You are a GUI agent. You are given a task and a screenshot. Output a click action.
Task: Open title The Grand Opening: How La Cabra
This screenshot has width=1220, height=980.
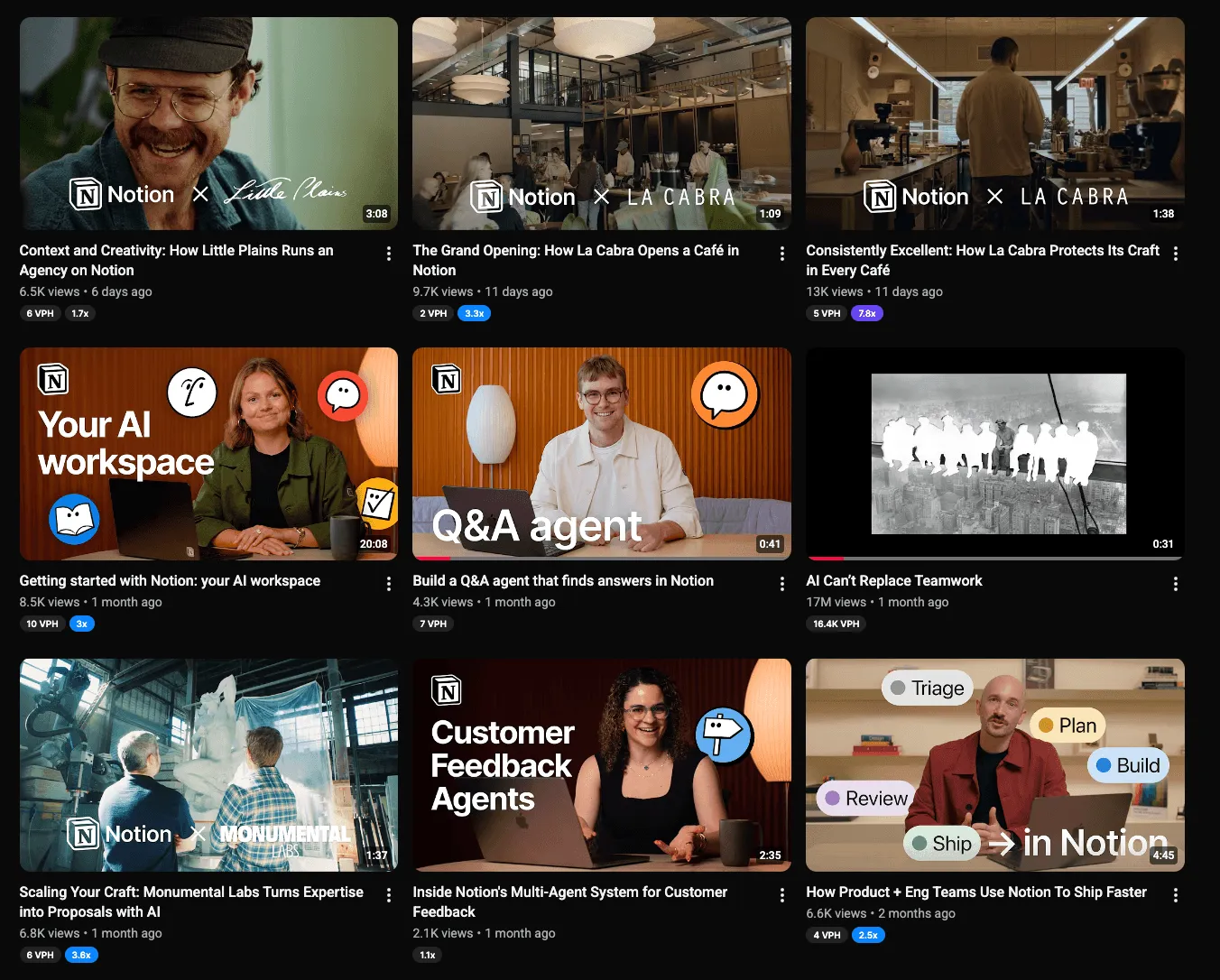(576, 260)
